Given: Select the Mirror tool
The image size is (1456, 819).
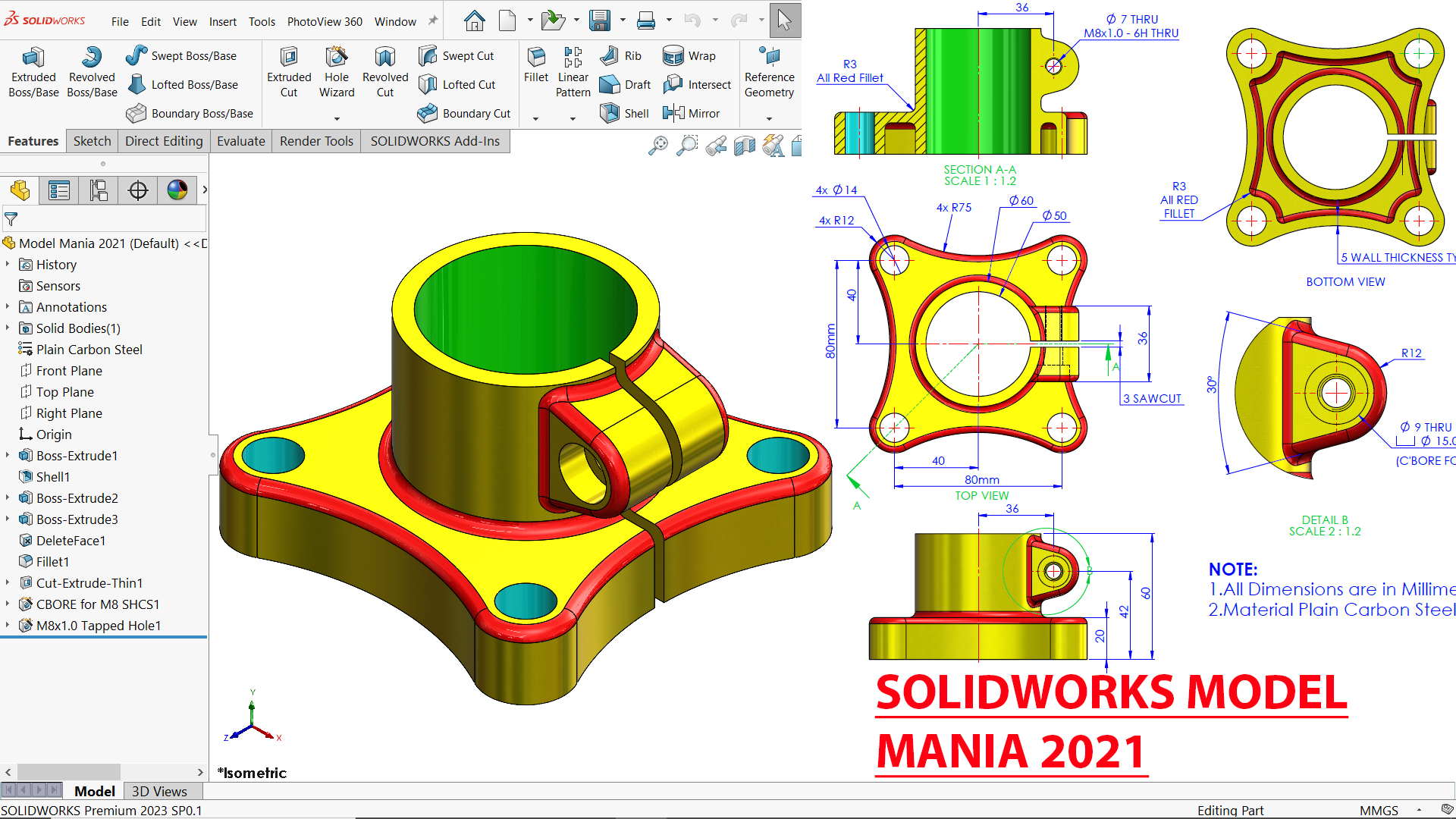Looking at the screenshot, I should pyautogui.click(x=691, y=113).
